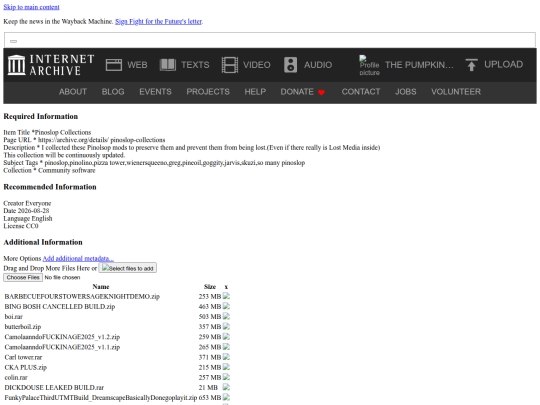
Task: Remove colin.rar from file list
Action: tap(226, 377)
